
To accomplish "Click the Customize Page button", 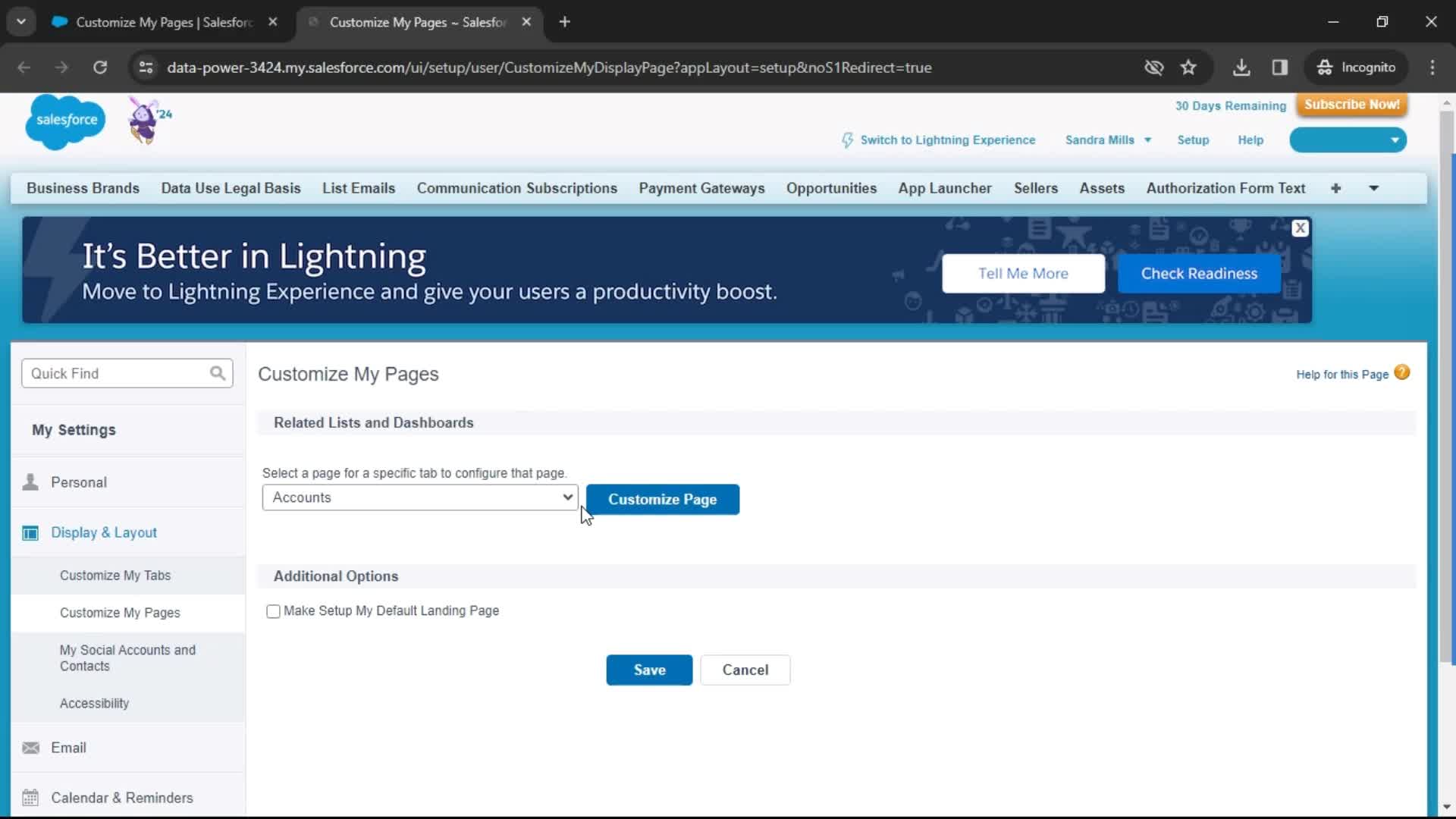I will (x=663, y=500).
